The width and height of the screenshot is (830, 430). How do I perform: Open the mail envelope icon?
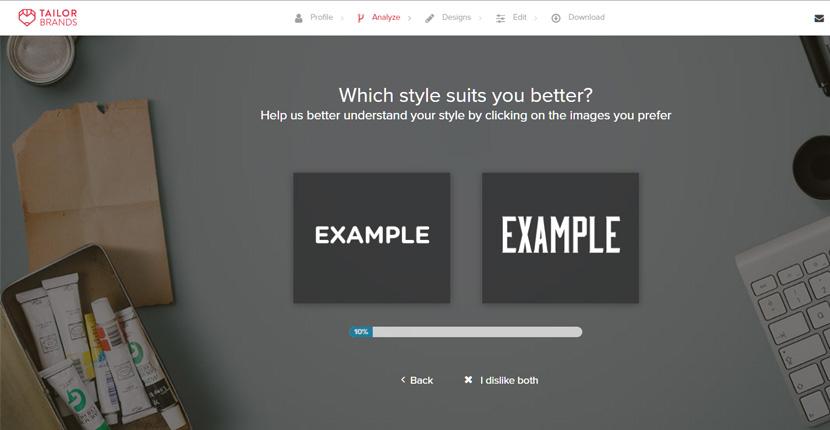(819, 18)
